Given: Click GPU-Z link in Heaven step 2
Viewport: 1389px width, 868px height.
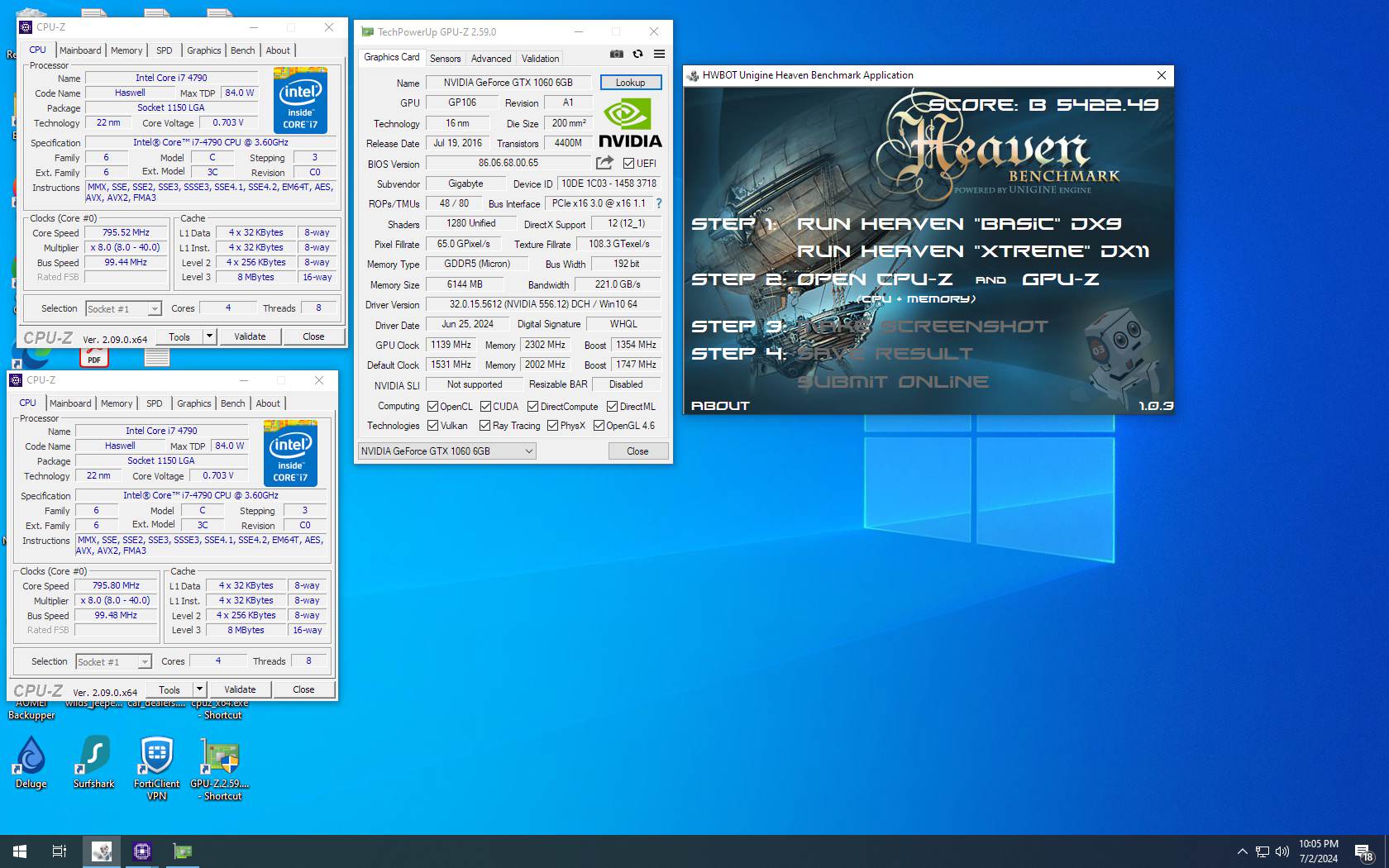Looking at the screenshot, I should tap(1061, 279).
